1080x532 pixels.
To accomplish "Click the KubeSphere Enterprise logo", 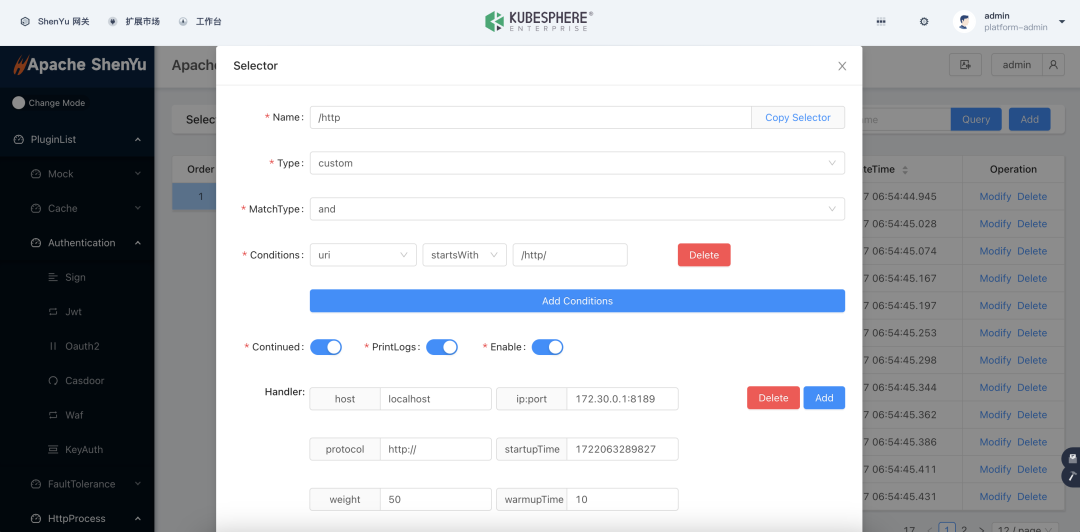I will (539, 21).
